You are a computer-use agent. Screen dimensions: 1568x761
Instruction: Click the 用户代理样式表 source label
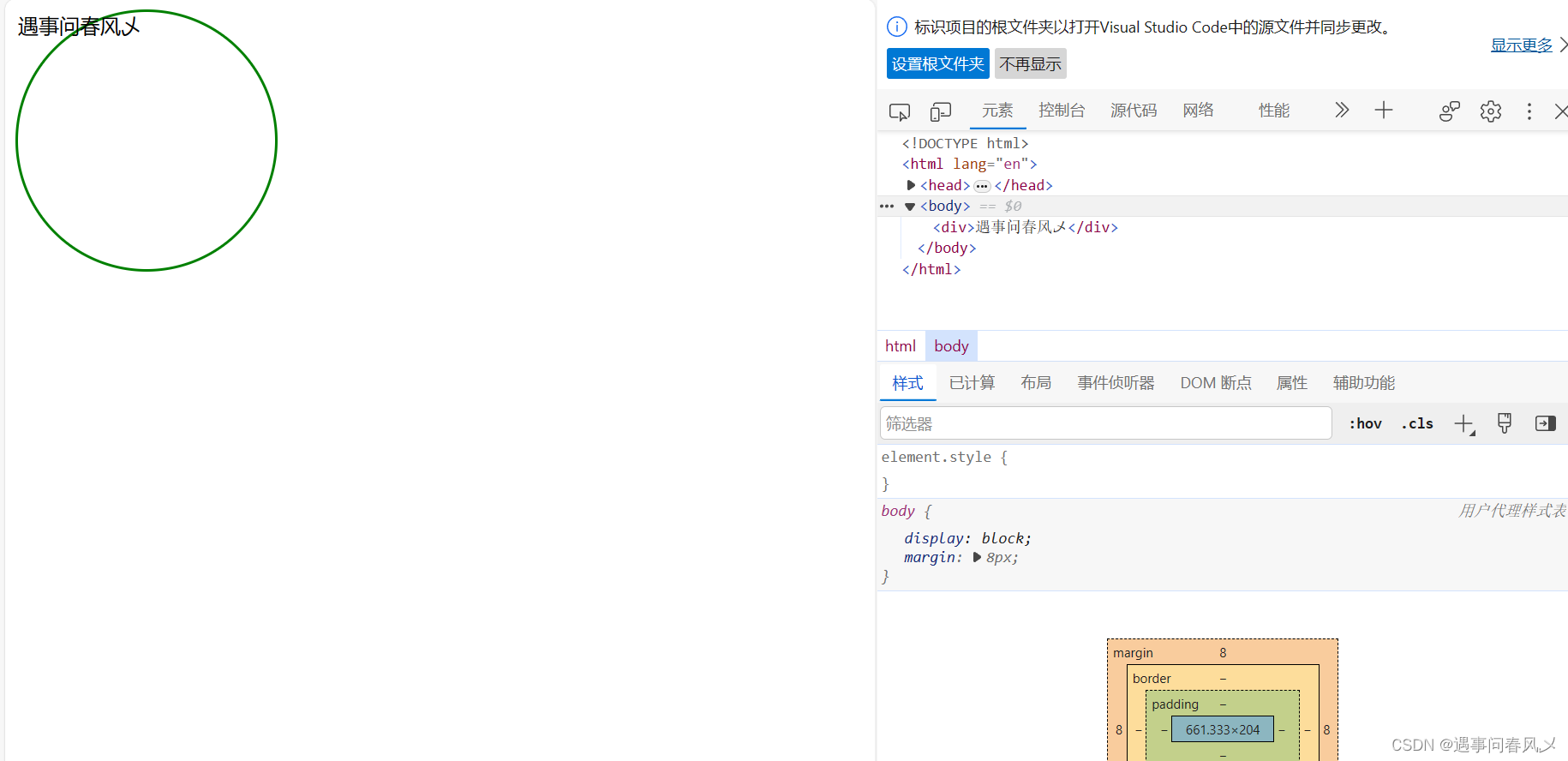click(1512, 511)
